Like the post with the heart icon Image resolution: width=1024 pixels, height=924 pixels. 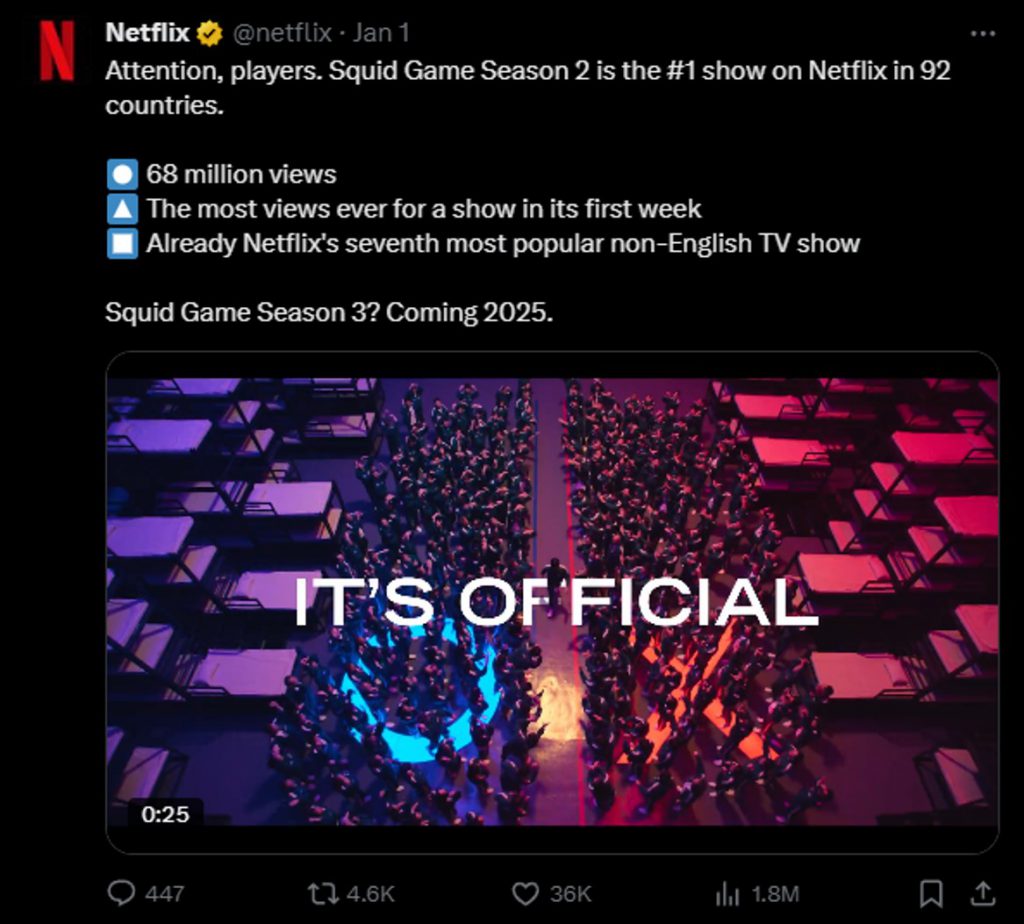pyautogui.click(x=525, y=892)
